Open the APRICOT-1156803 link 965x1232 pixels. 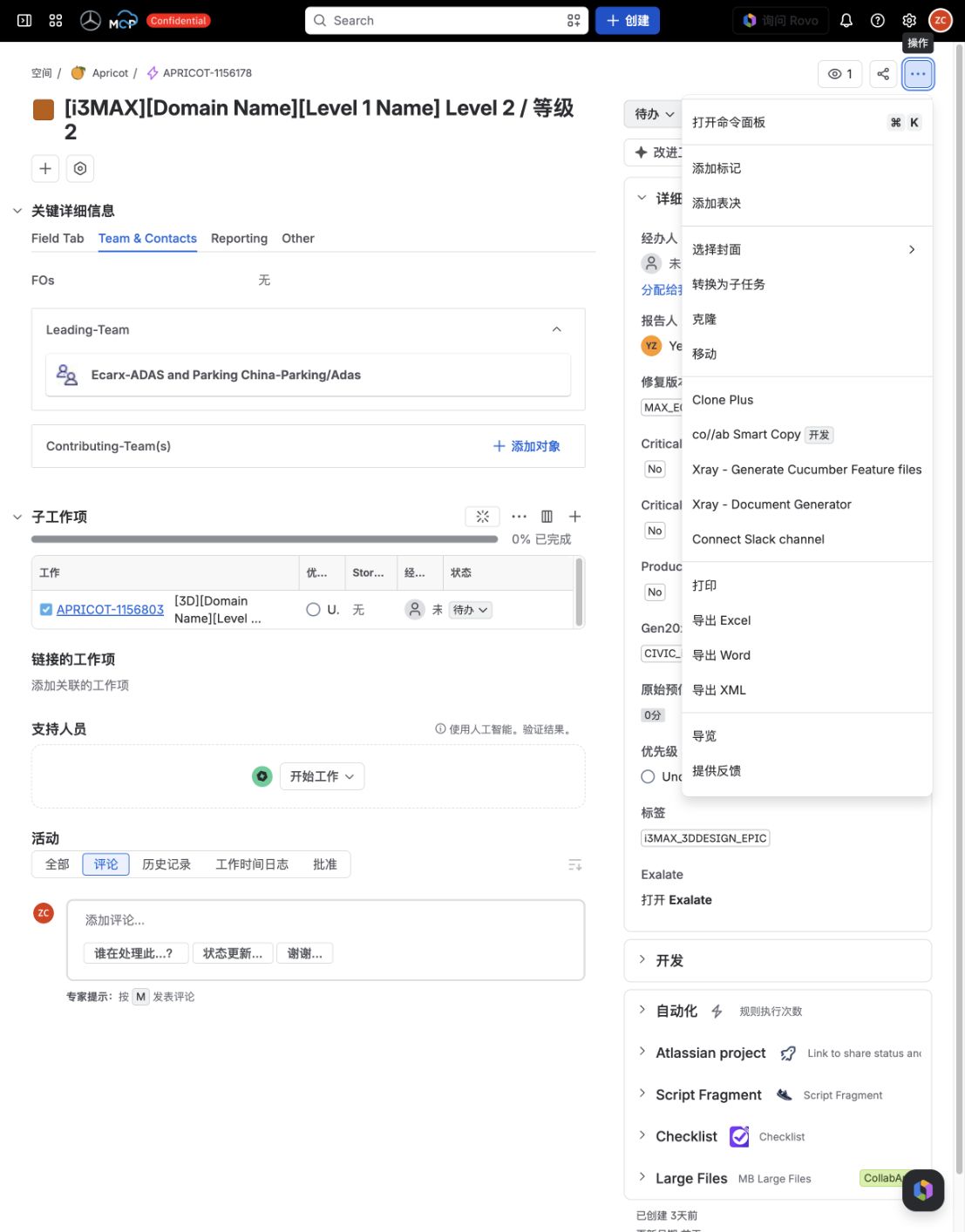tap(110, 610)
